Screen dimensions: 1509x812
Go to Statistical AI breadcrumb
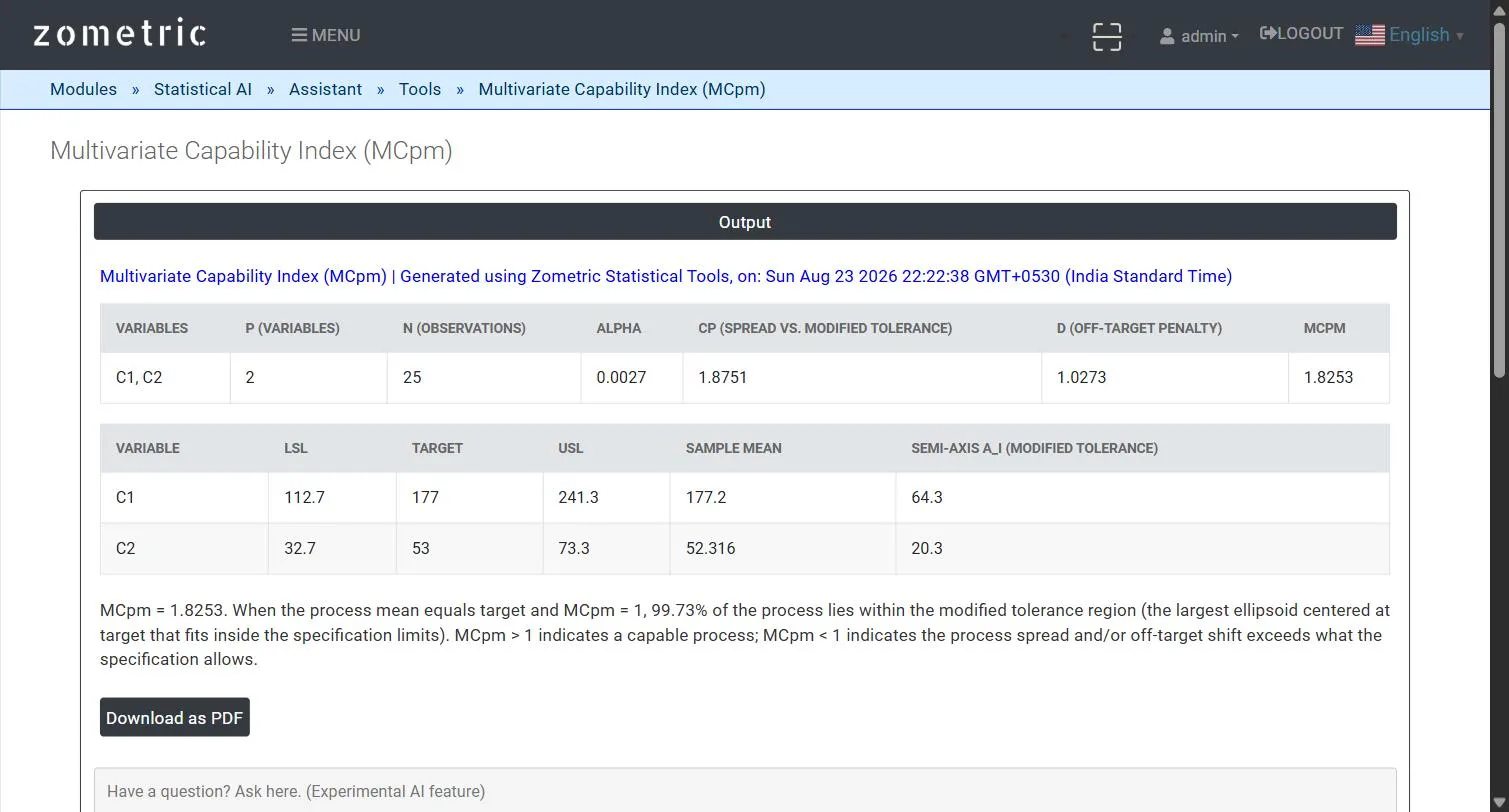click(x=203, y=89)
